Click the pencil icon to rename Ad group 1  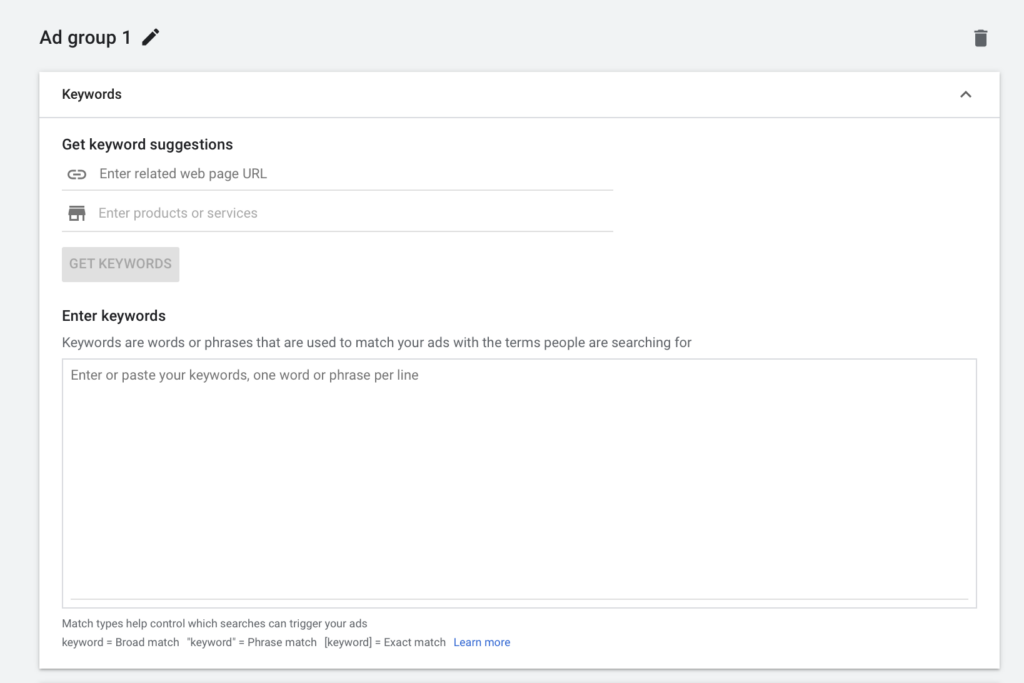pos(150,37)
